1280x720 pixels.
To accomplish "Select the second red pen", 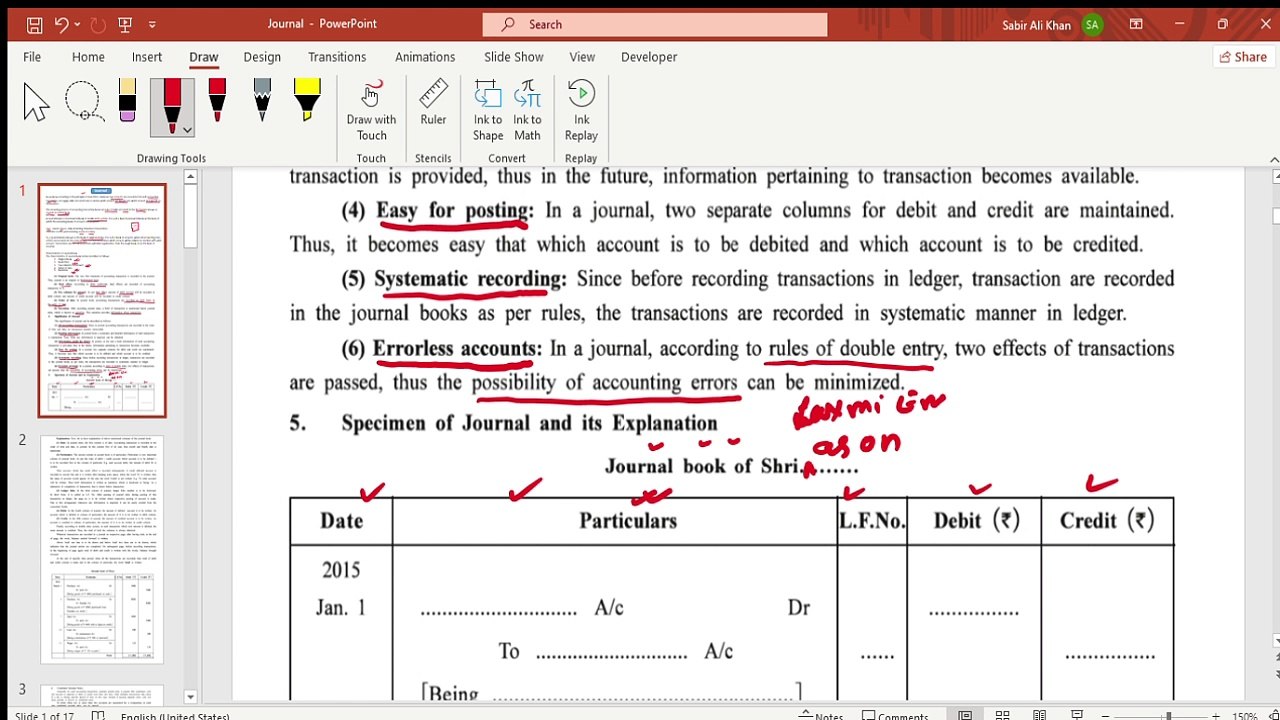I will tap(217, 101).
